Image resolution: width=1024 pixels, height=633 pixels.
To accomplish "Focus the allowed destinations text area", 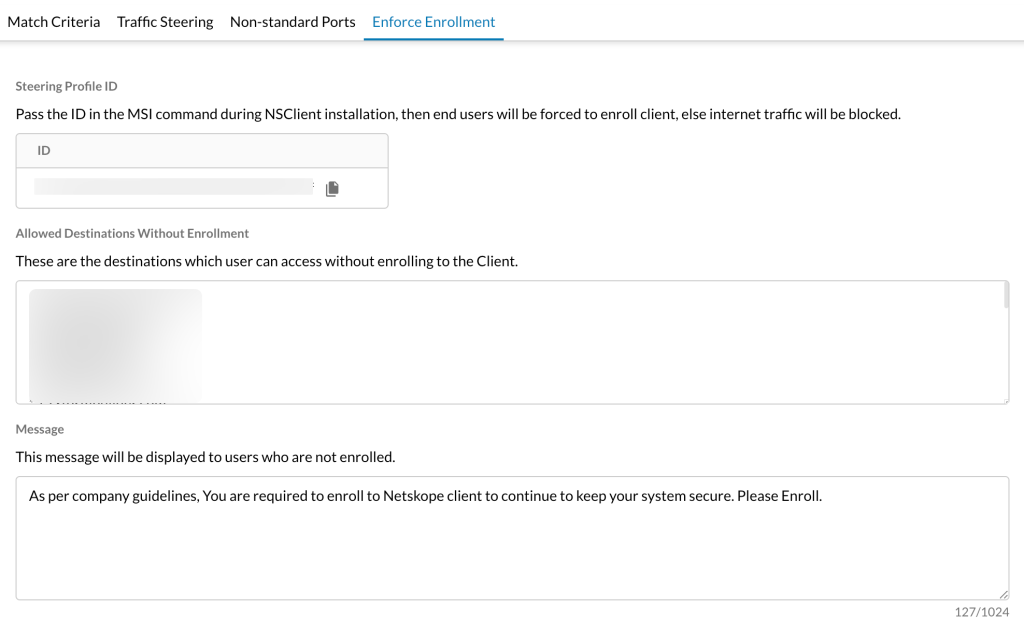I will click(513, 342).
